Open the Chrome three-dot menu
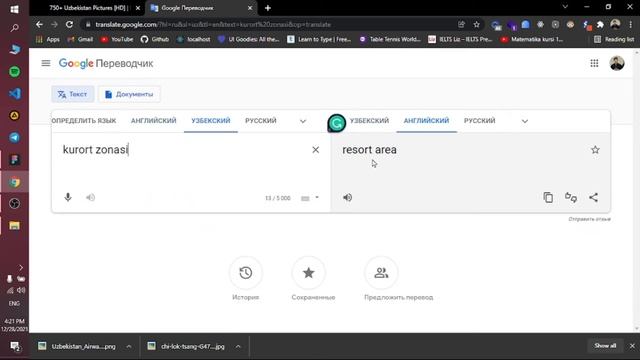The image size is (640, 360). click(631, 24)
